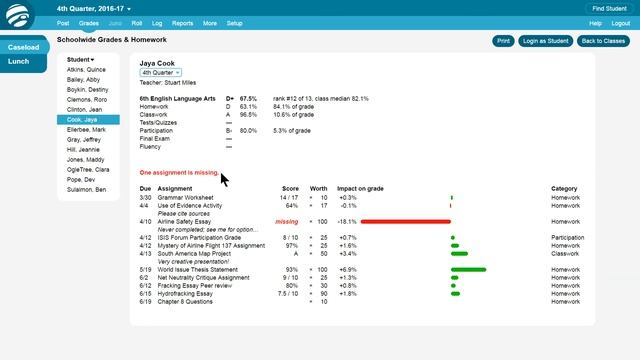The width and height of the screenshot is (640, 360).
Task: Select the Caseload sidebar tab
Action: tap(24, 47)
